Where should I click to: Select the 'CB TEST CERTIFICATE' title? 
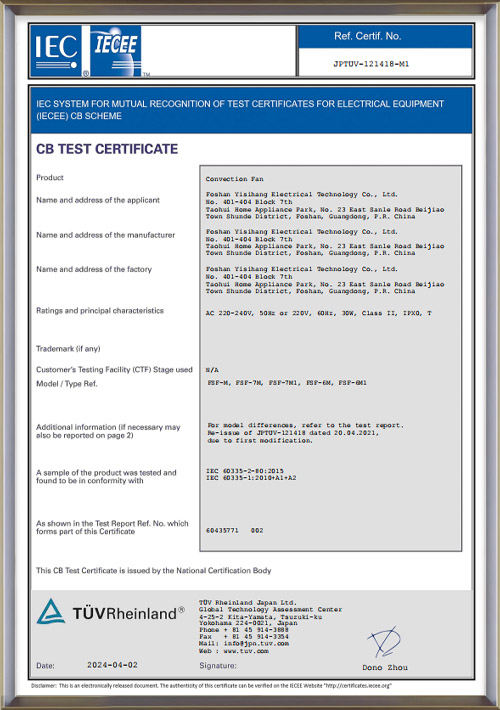107,149
